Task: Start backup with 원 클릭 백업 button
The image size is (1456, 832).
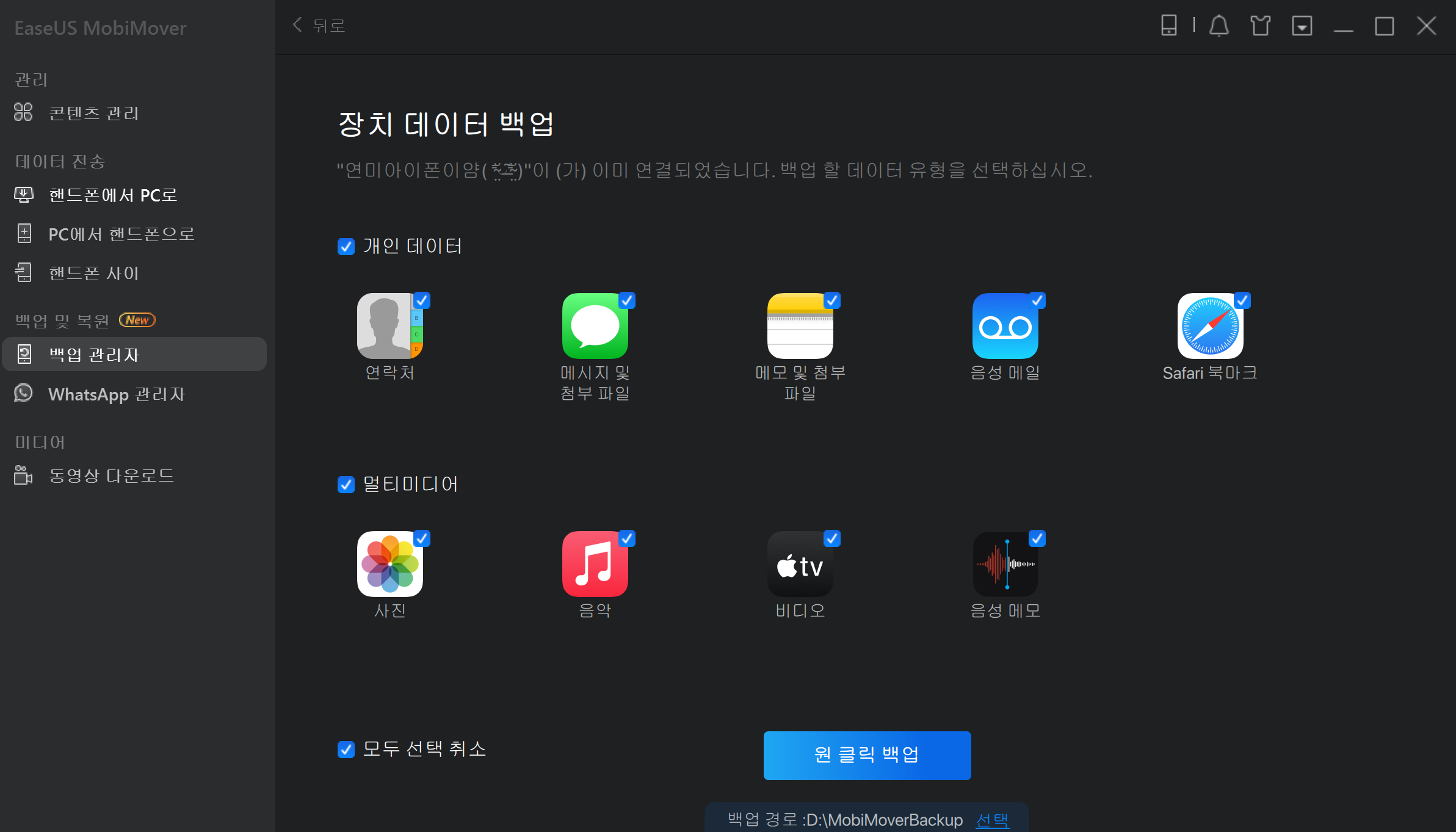Action: (867, 755)
